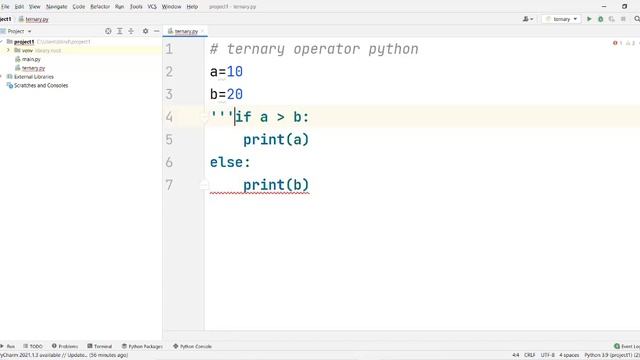This screenshot has width=640, height=360.
Task: Open the Event Log button
Action: (627, 346)
